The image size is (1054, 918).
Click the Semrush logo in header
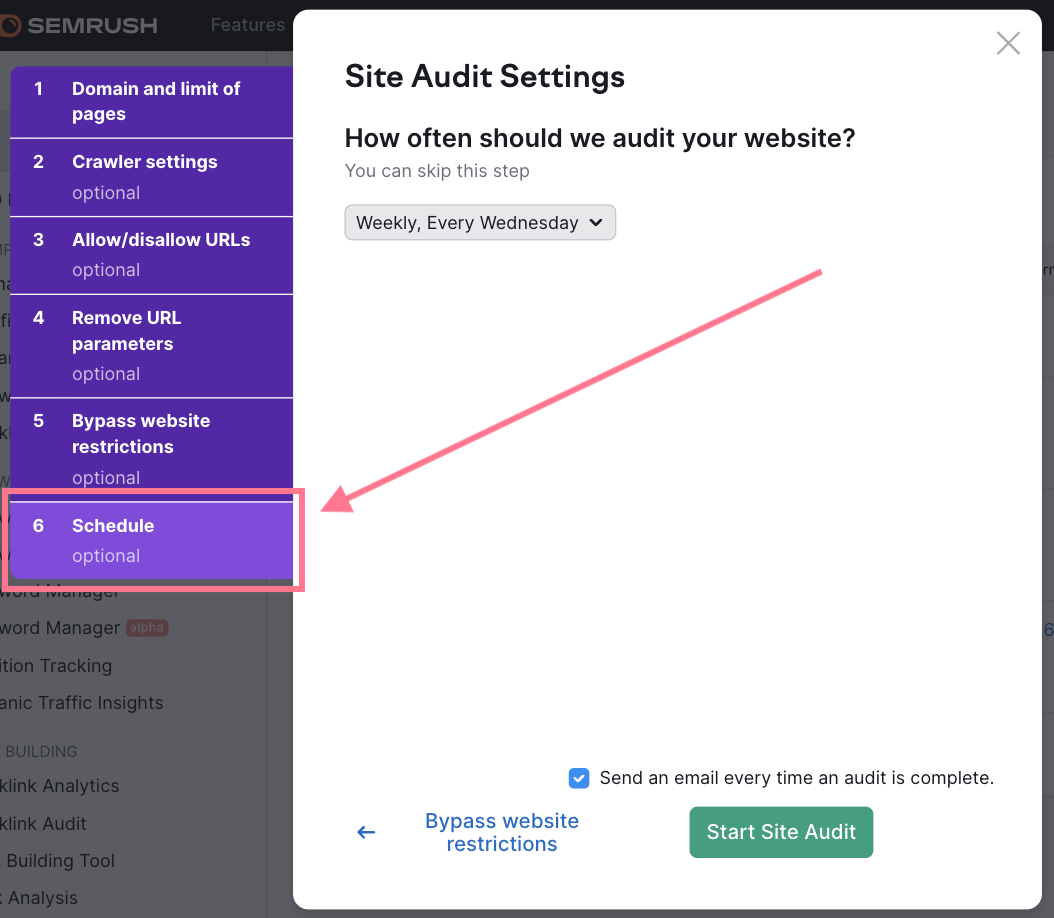[79, 26]
